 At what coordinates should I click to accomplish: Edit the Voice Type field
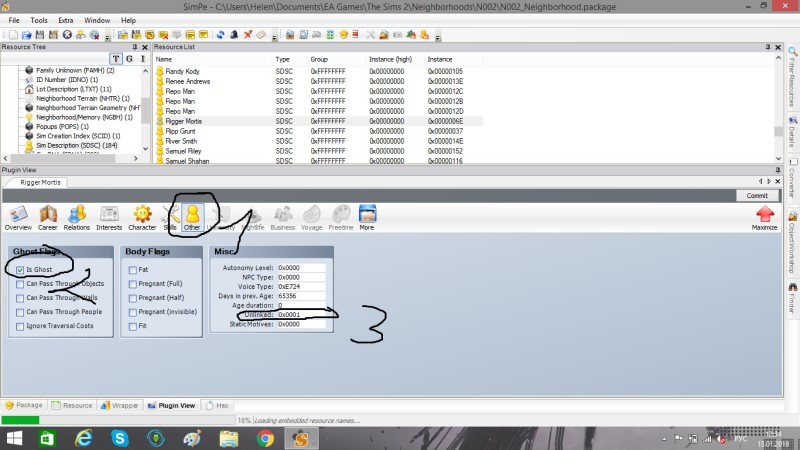pos(301,287)
